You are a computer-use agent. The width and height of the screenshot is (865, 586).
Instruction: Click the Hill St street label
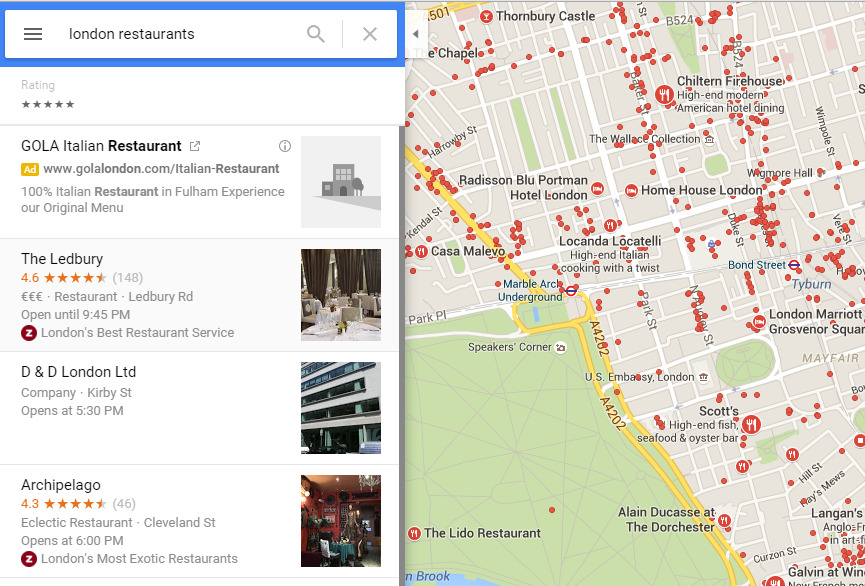(810, 473)
